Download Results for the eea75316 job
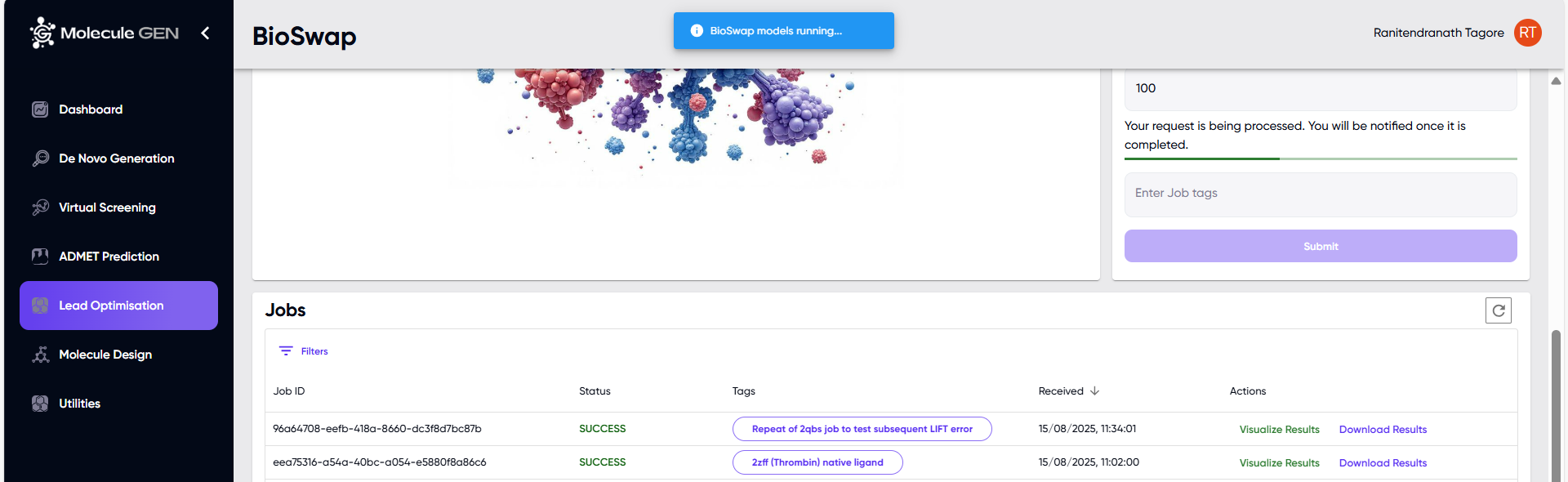Viewport: 1568px width, 482px height. click(1383, 463)
